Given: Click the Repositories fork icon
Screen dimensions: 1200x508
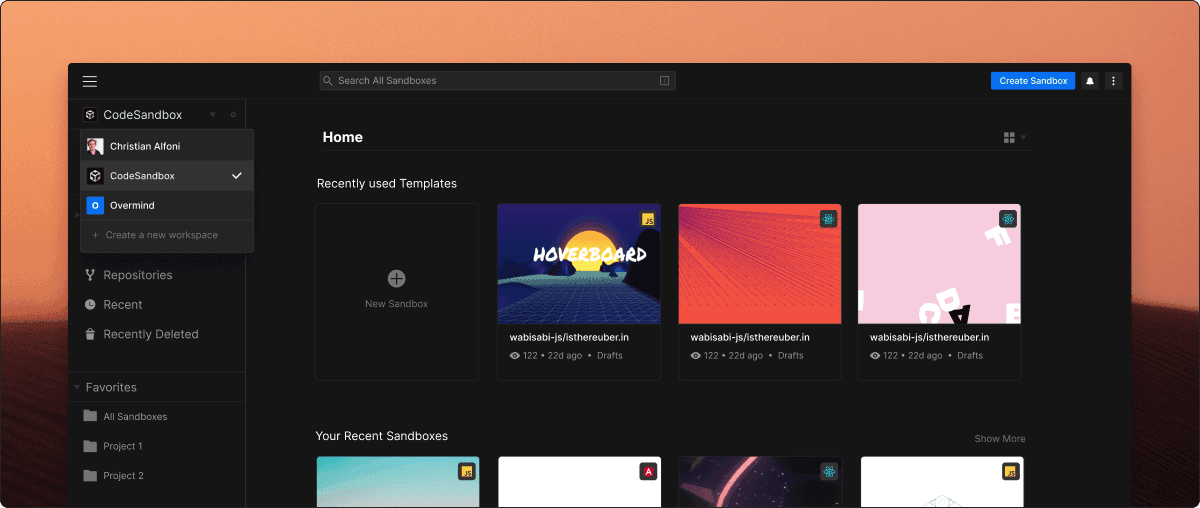Looking at the screenshot, I should click(90, 275).
